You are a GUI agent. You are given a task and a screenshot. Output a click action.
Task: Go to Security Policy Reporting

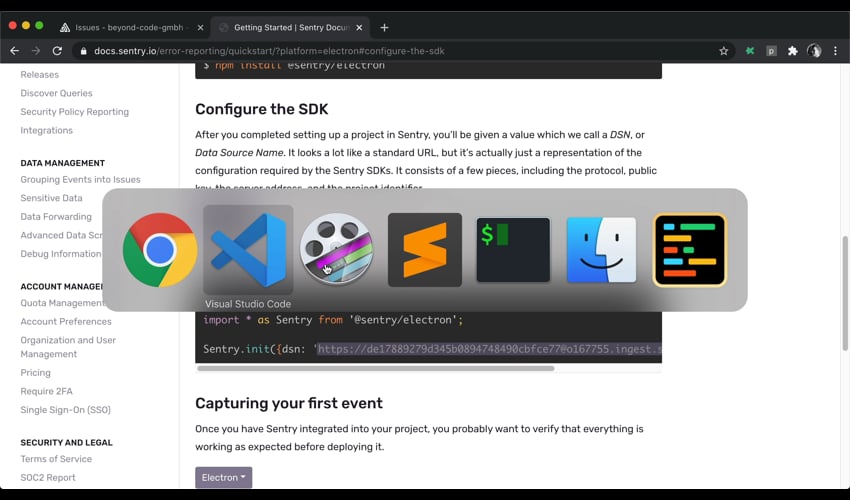(75, 112)
